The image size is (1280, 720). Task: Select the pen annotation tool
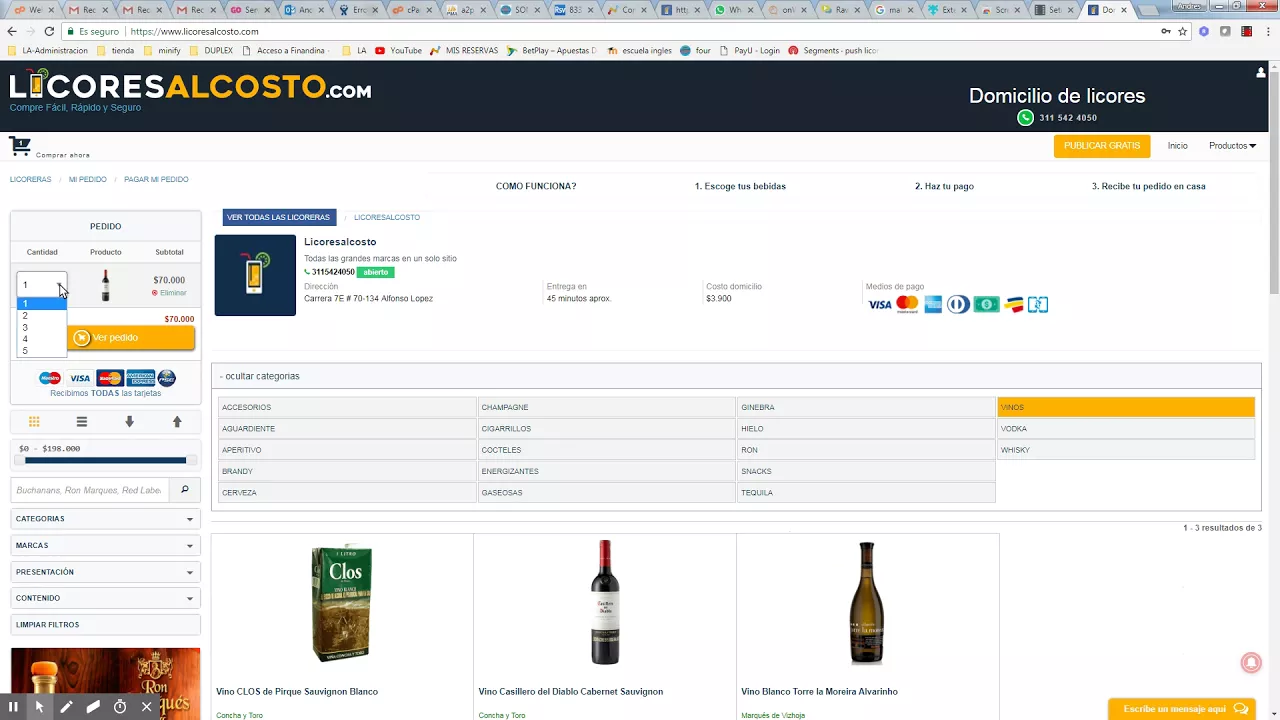tap(66, 706)
